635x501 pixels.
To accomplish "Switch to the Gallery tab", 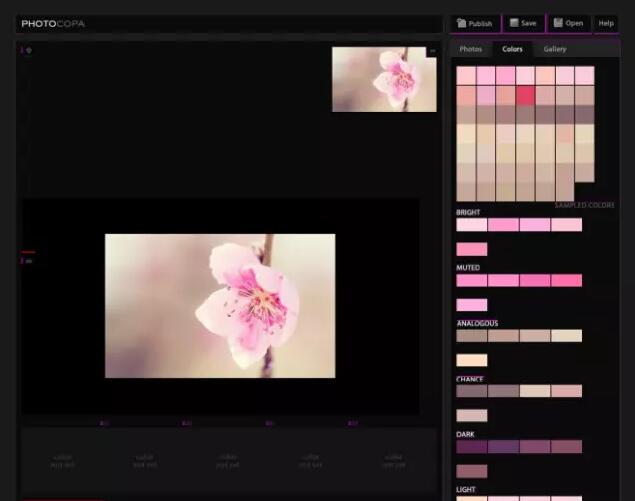I will click(x=555, y=49).
